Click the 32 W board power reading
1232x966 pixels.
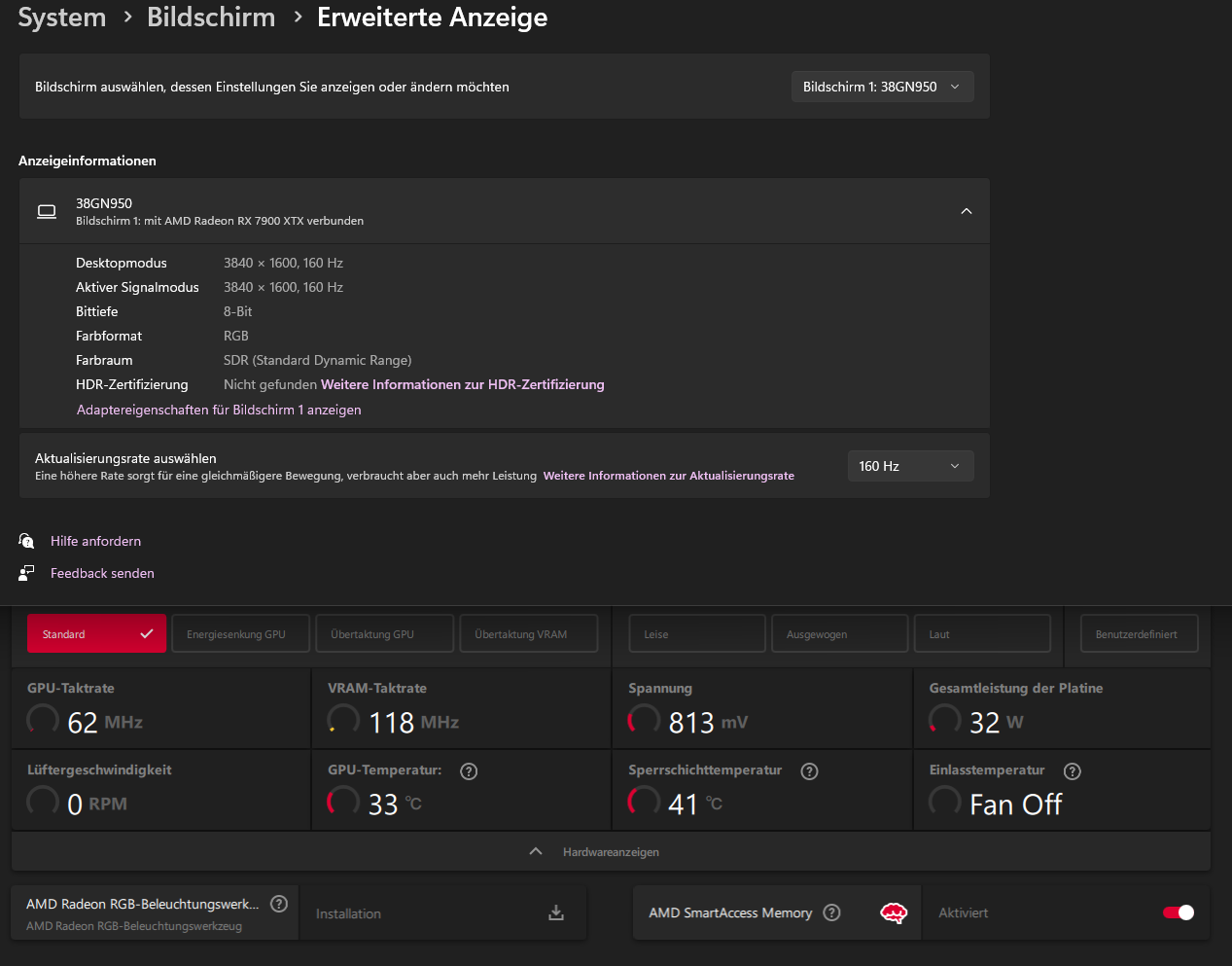pyautogui.click(x=996, y=722)
